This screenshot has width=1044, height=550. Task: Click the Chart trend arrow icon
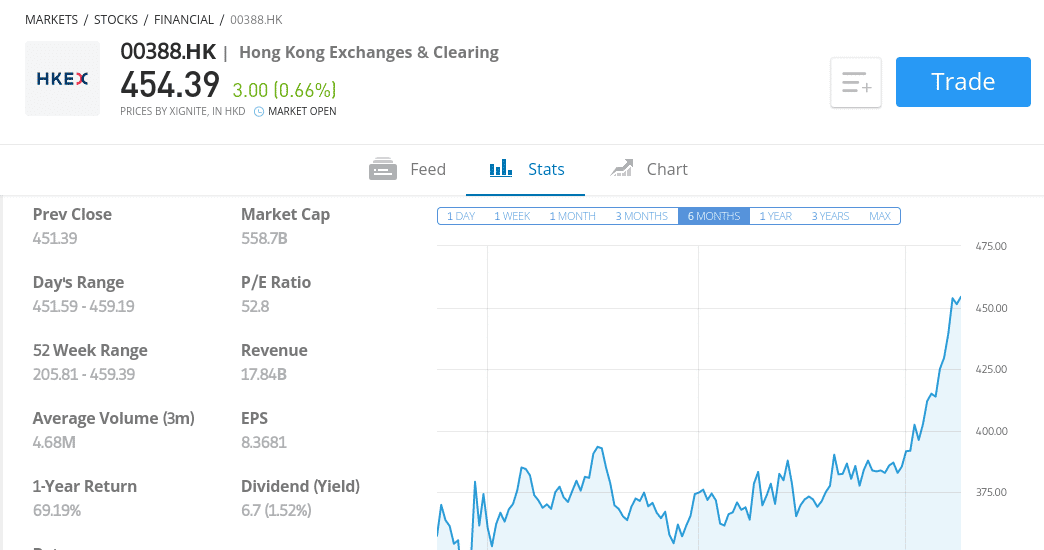[622, 168]
